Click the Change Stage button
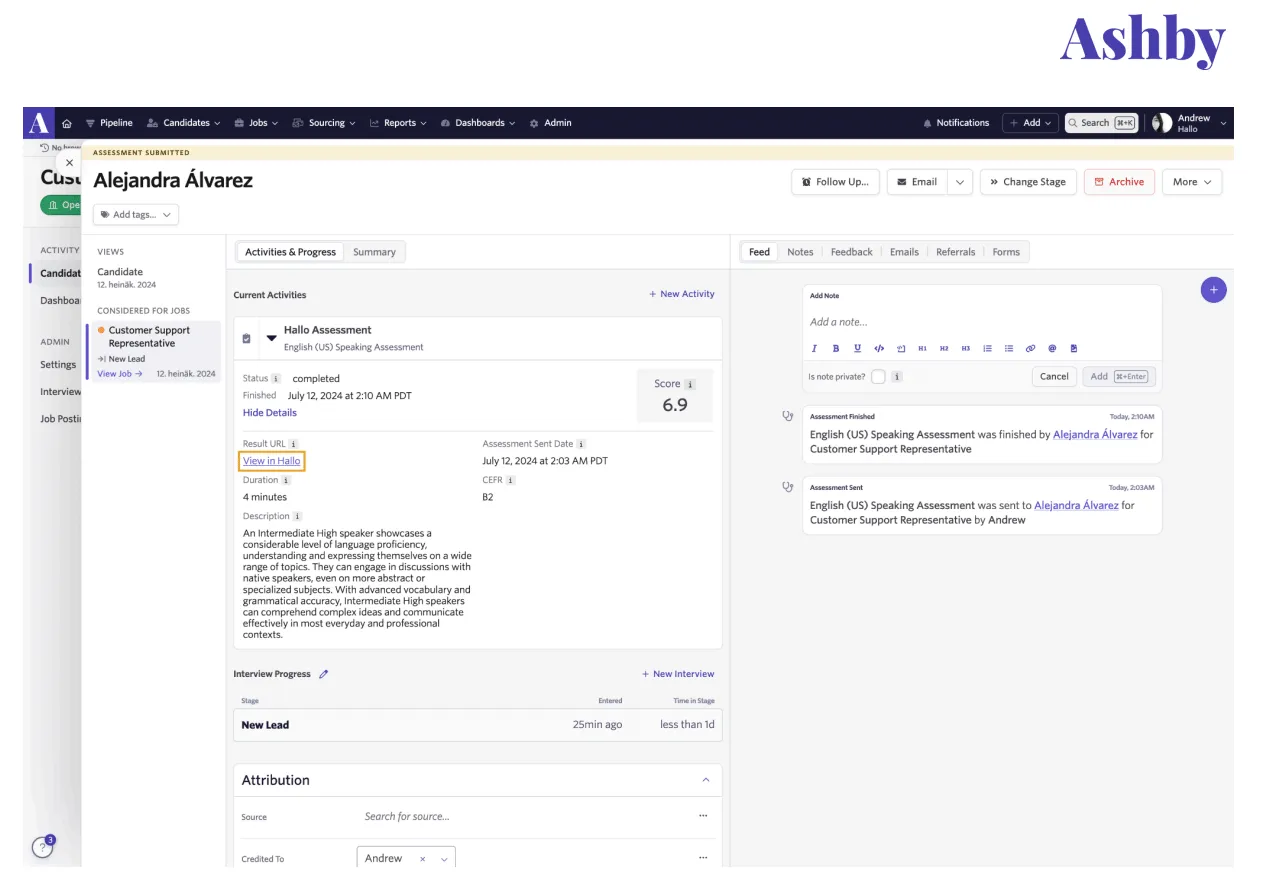 coord(1028,182)
